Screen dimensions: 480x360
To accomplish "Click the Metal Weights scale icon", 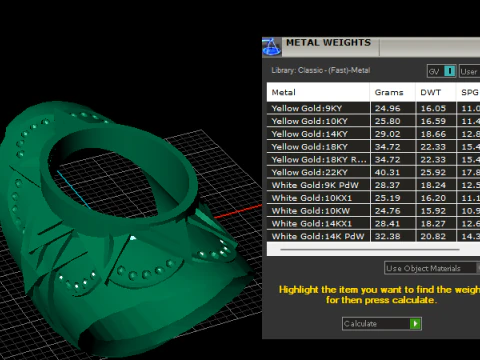I will click(x=271, y=47).
